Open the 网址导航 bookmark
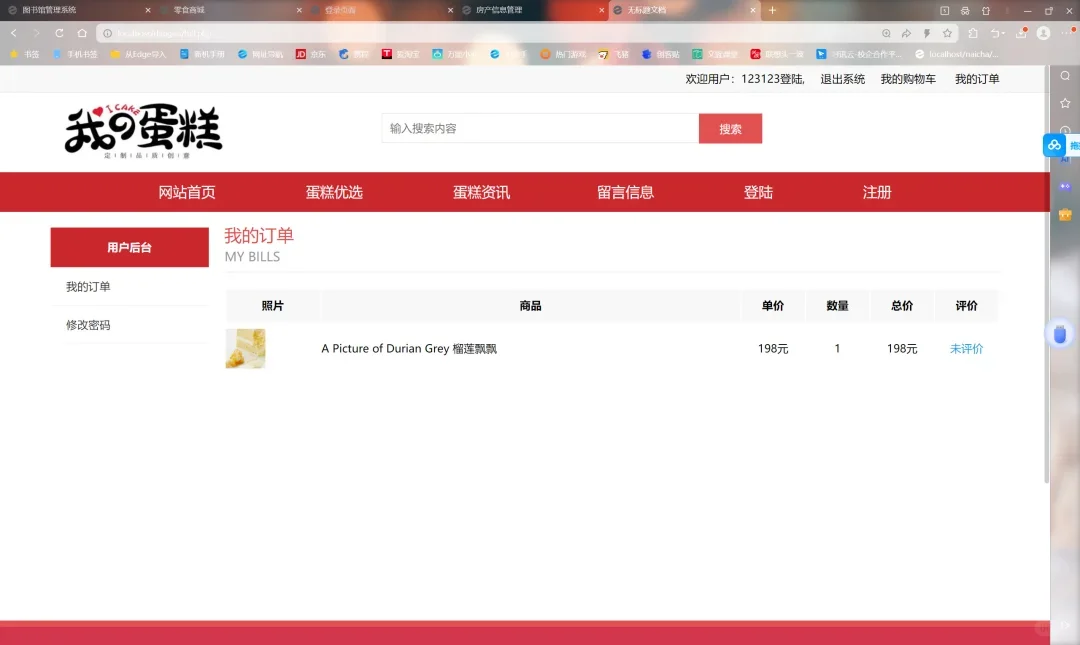Image resolution: width=1080 pixels, height=645 pixels. [x=263, y=54]
